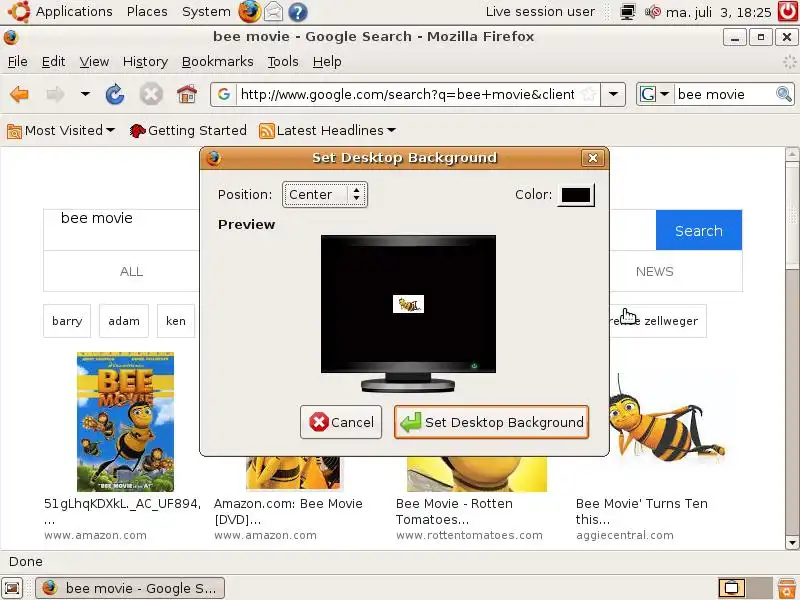Click the show desktop icon in bottom panel

coord(12,588)
